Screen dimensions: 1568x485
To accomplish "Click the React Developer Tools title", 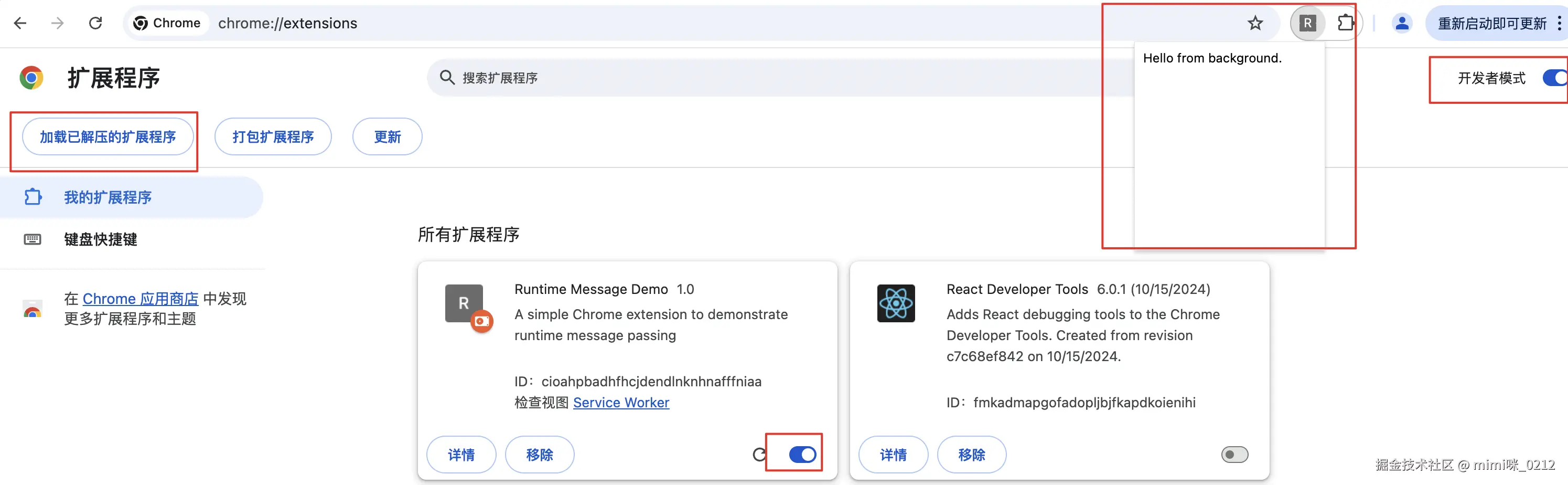I will (1017, 289).
